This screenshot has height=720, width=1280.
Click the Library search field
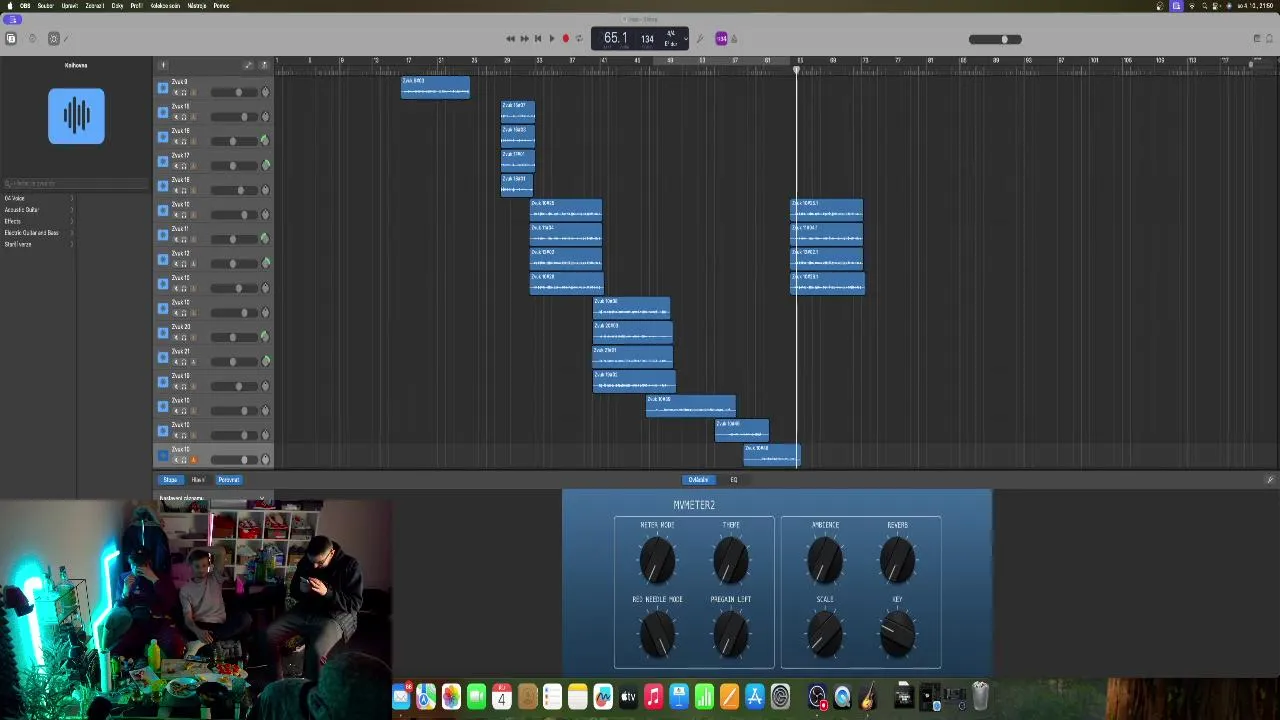[x=76, y=184]
